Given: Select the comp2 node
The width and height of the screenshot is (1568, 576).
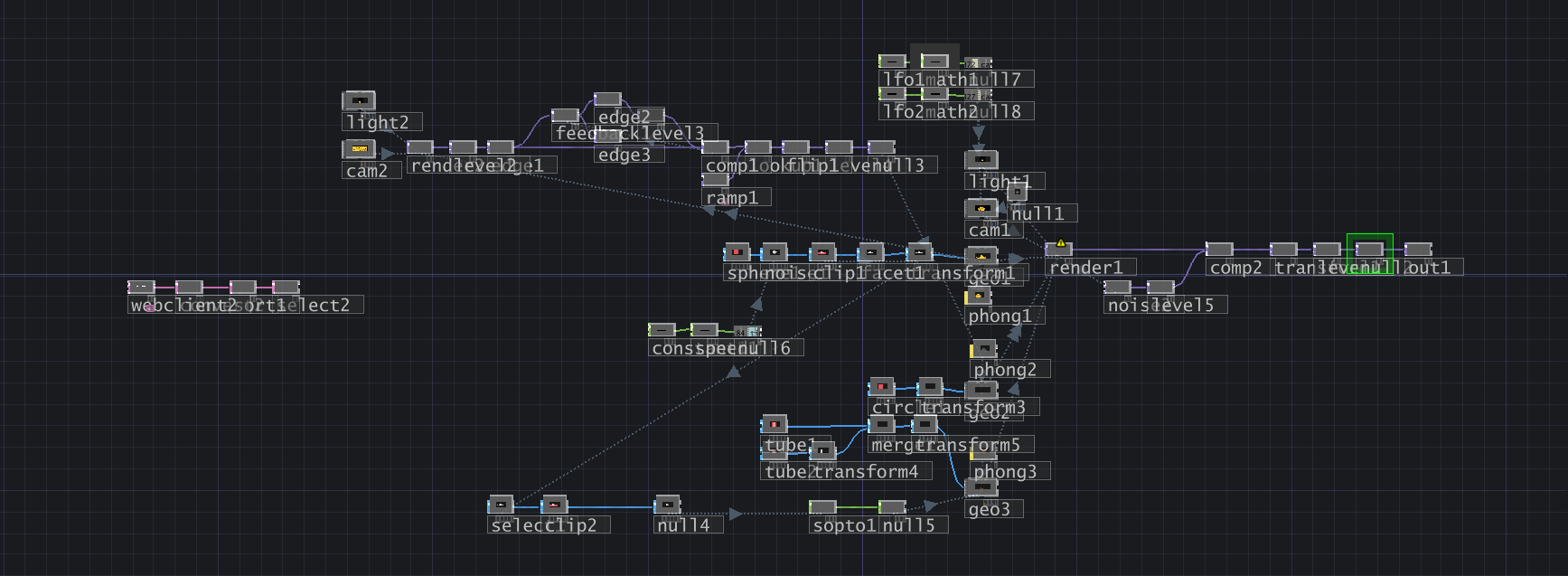Looking at the screenshot, I should [x=1219, y=250].
